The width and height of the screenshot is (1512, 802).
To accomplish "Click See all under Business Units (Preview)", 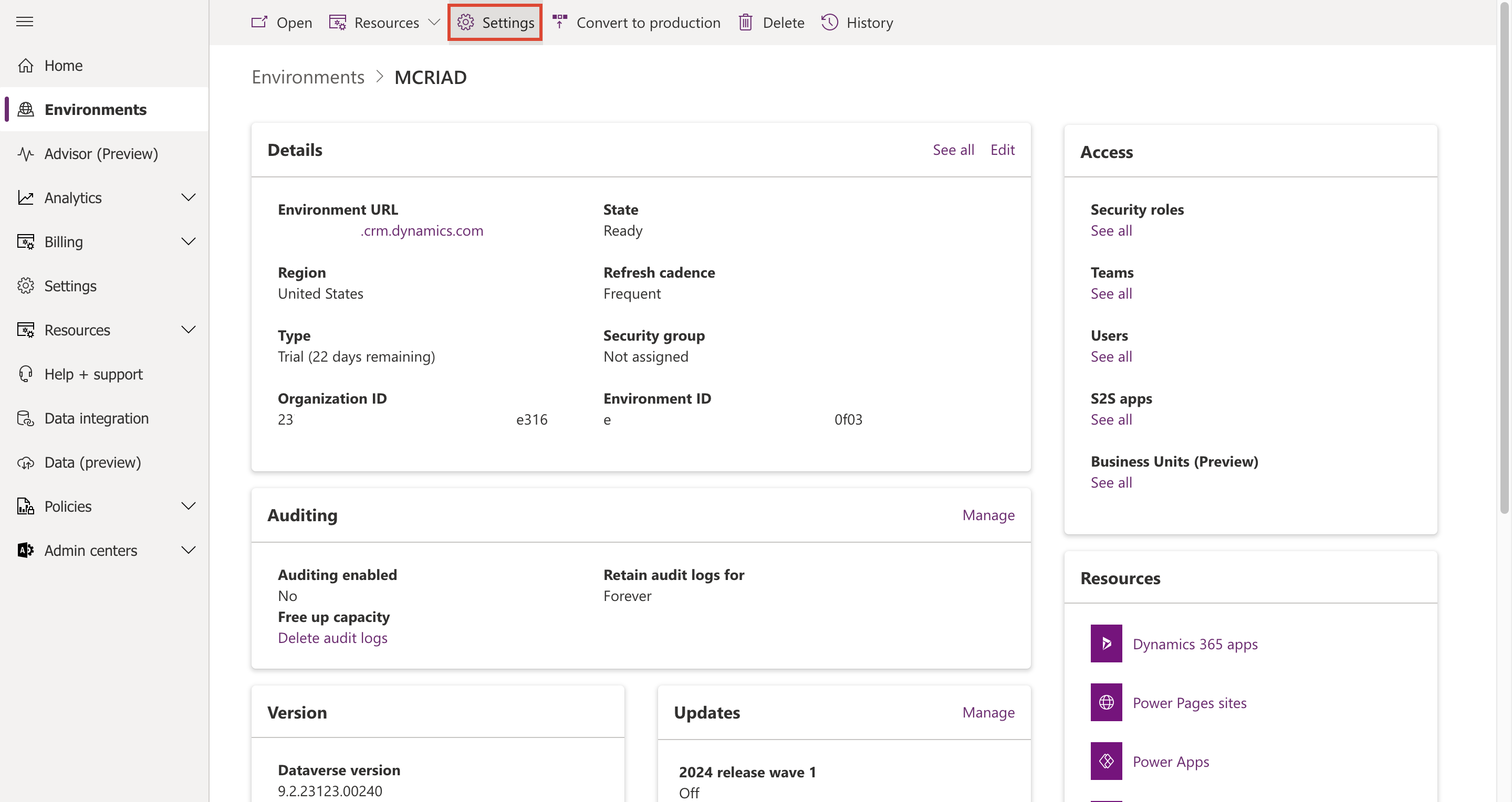I will click(x=1111, y=482).
